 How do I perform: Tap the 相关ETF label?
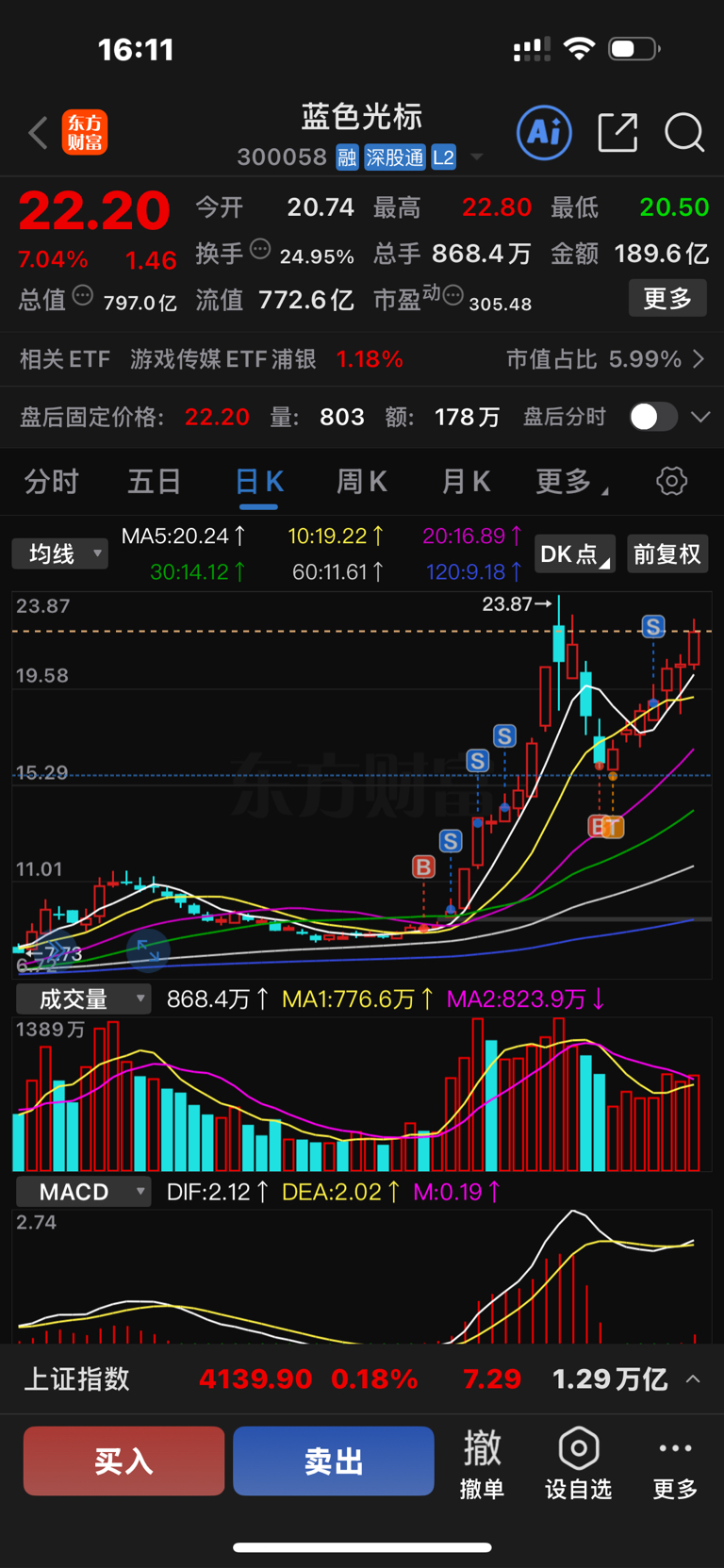65,359
